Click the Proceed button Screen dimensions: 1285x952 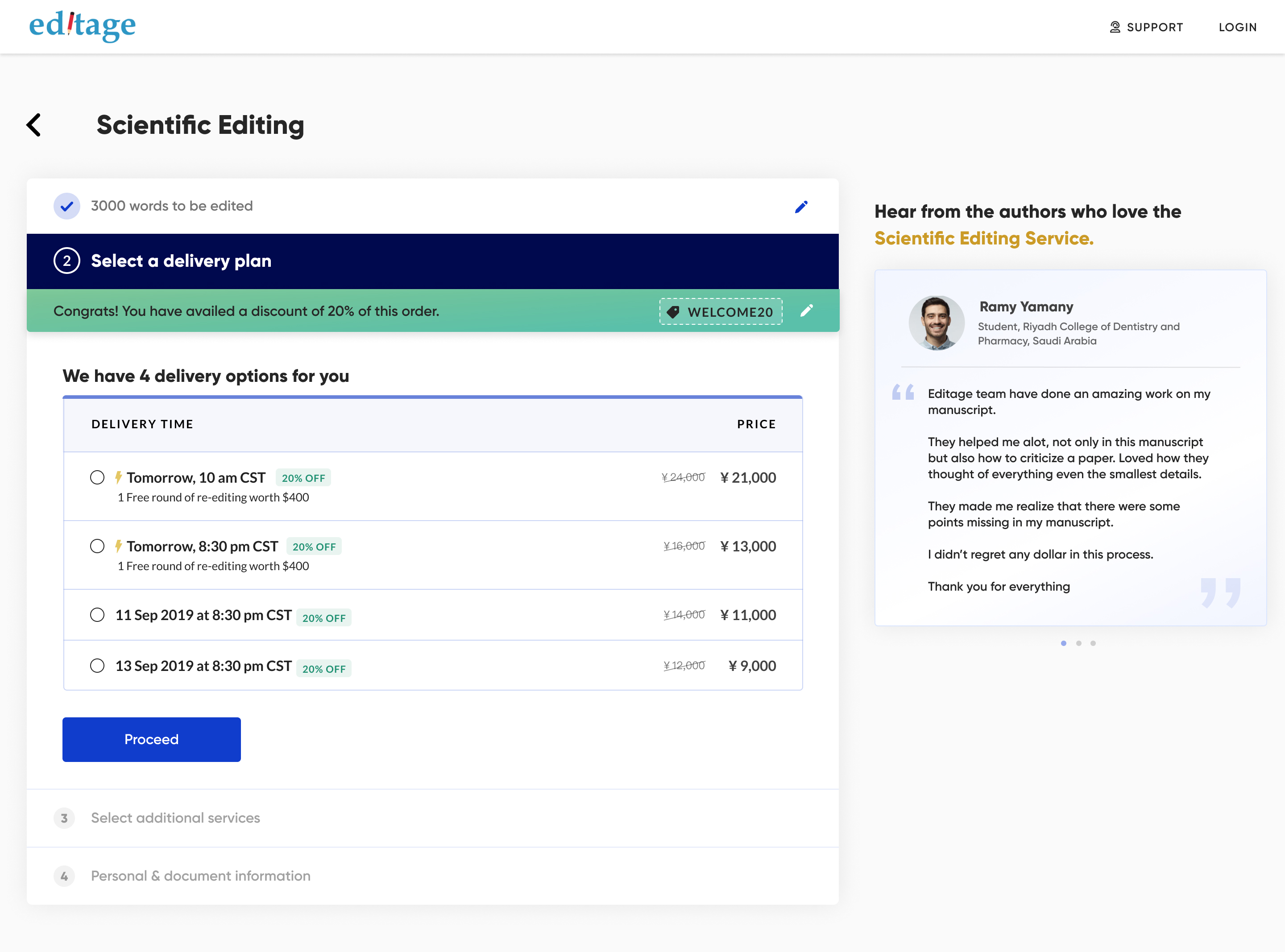point(152,739)
